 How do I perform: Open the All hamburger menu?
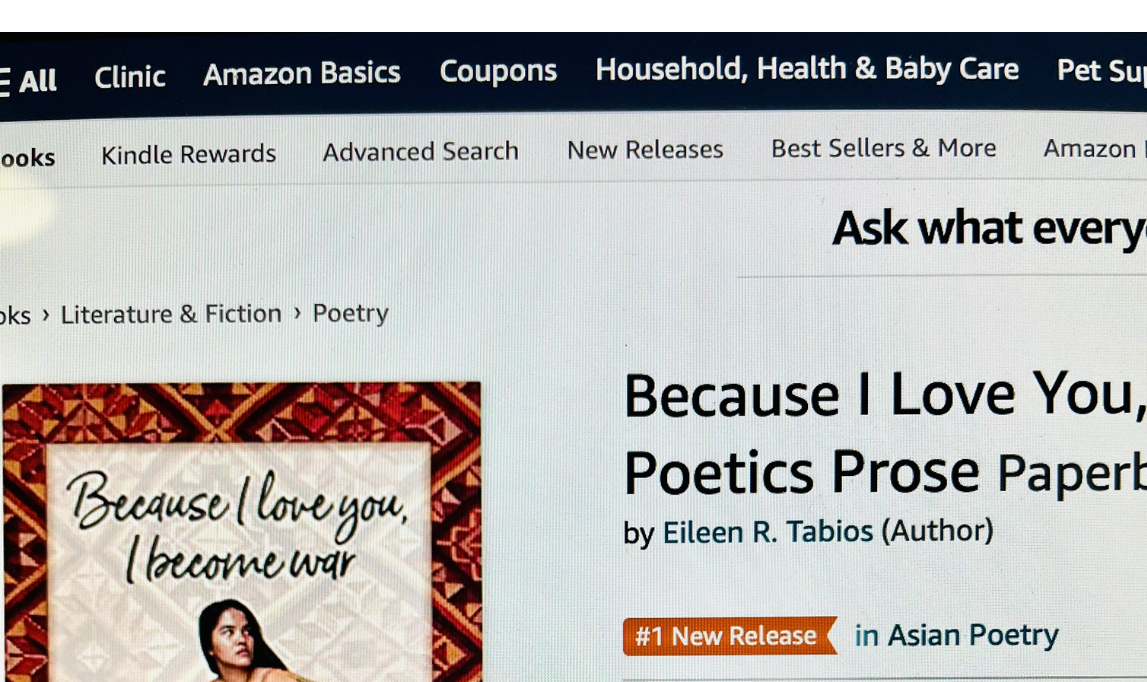28,80
